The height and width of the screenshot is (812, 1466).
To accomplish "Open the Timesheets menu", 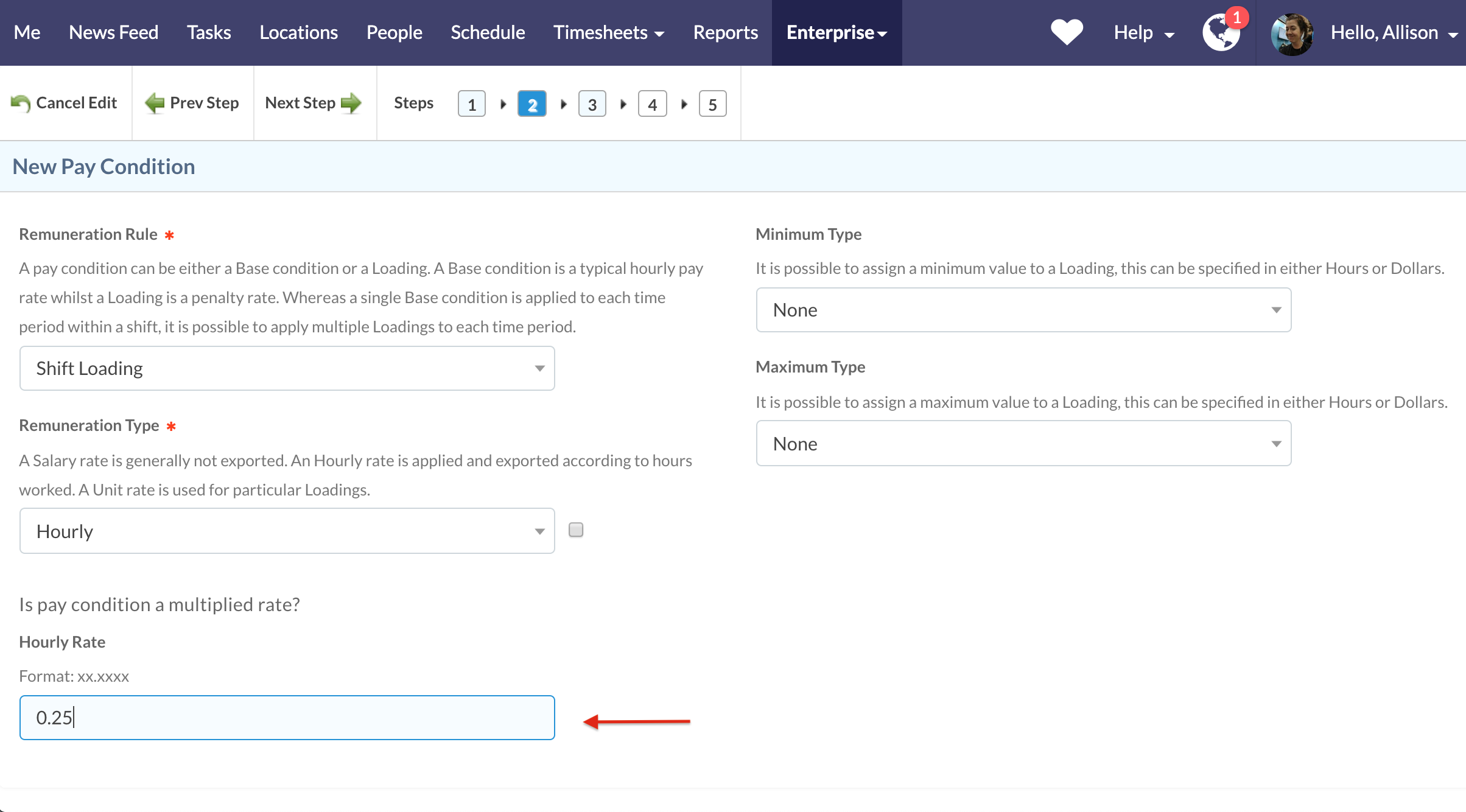I will click(608, 32).
